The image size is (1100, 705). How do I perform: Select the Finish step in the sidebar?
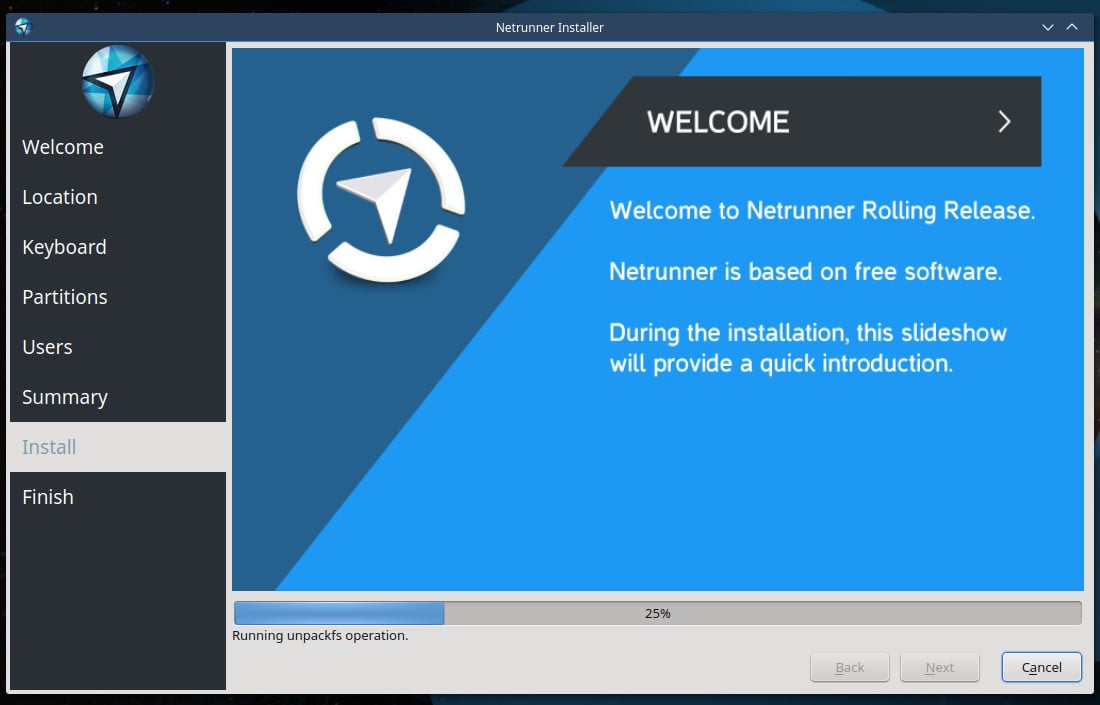pos(47,497)
